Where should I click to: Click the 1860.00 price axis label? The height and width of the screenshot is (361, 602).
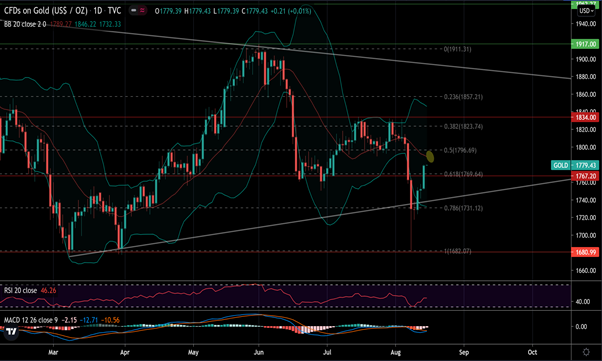(585, 94)
